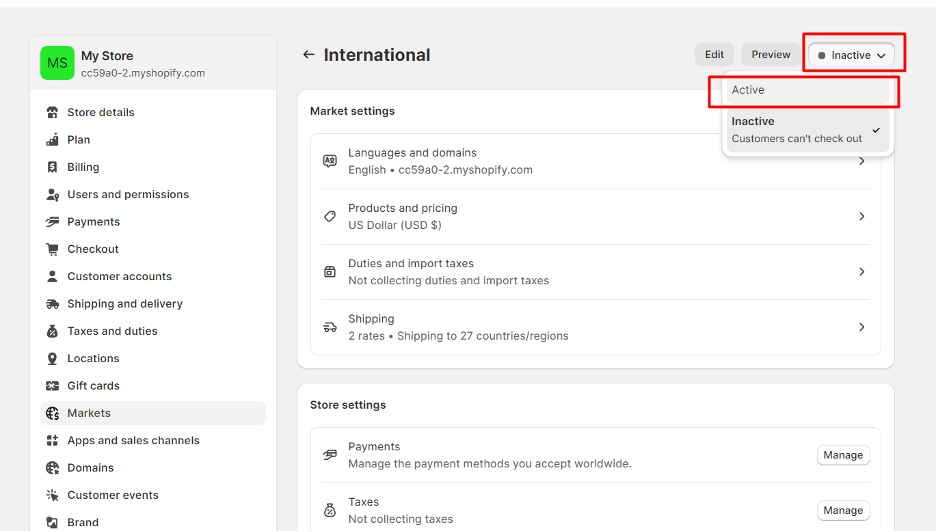Screen dimensions: 936x532
Task: Click the My Store name
Action: (x=107, y=56)
